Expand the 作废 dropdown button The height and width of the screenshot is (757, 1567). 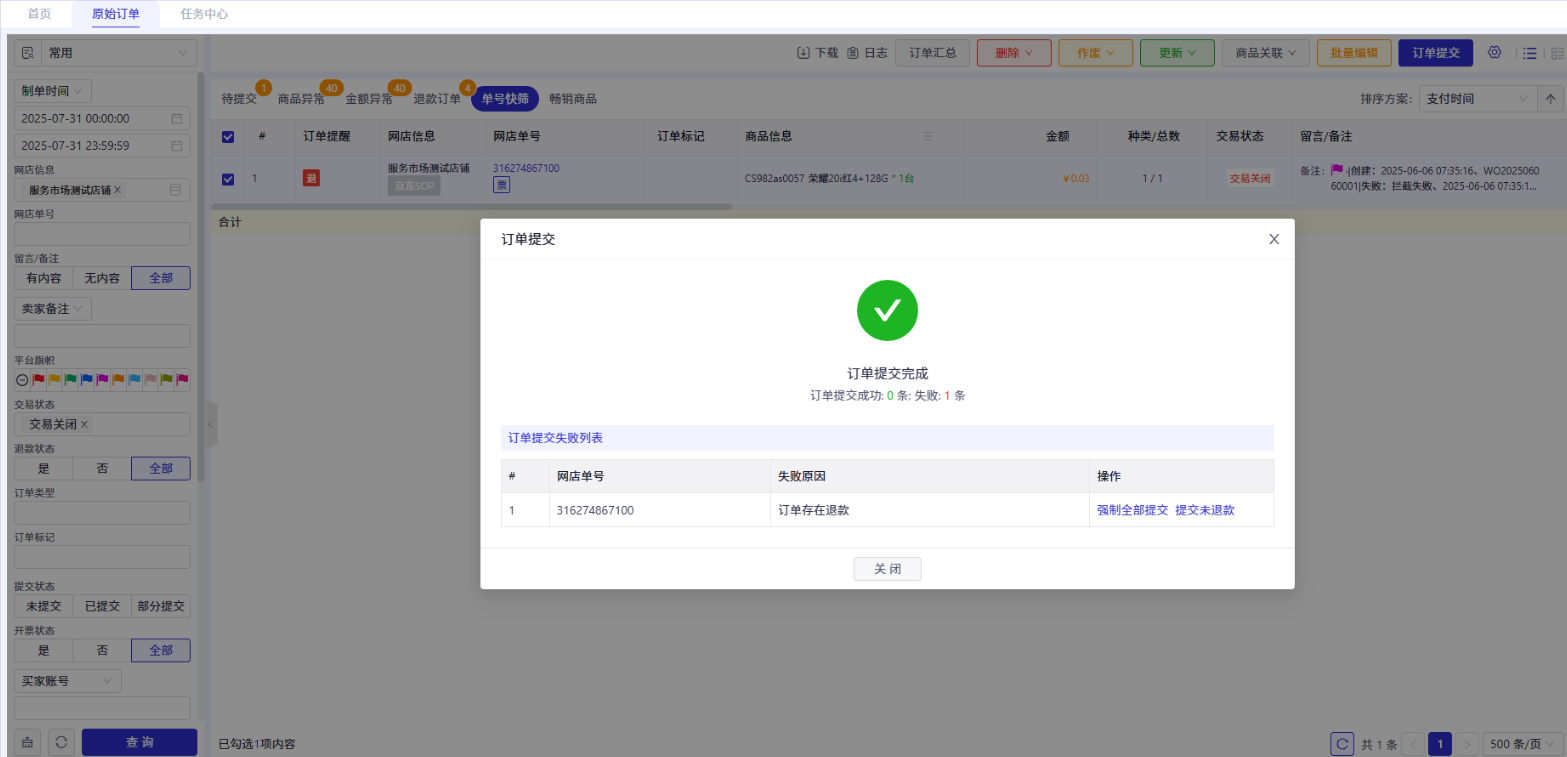coord(1095,53)
